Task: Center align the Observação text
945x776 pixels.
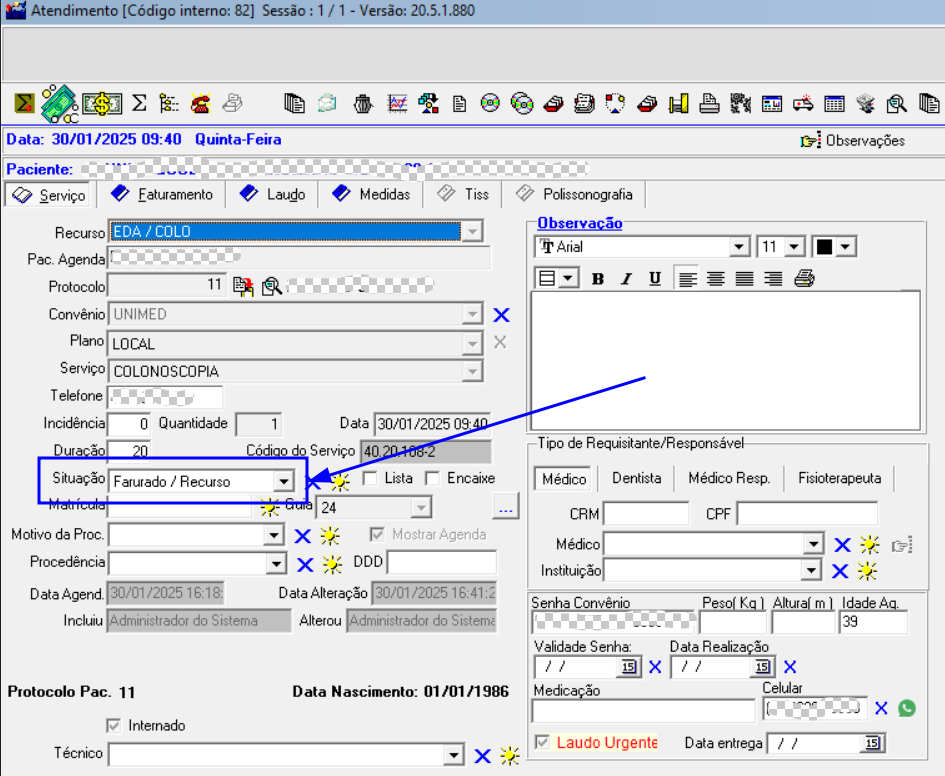Action: (x=715, y=278)
